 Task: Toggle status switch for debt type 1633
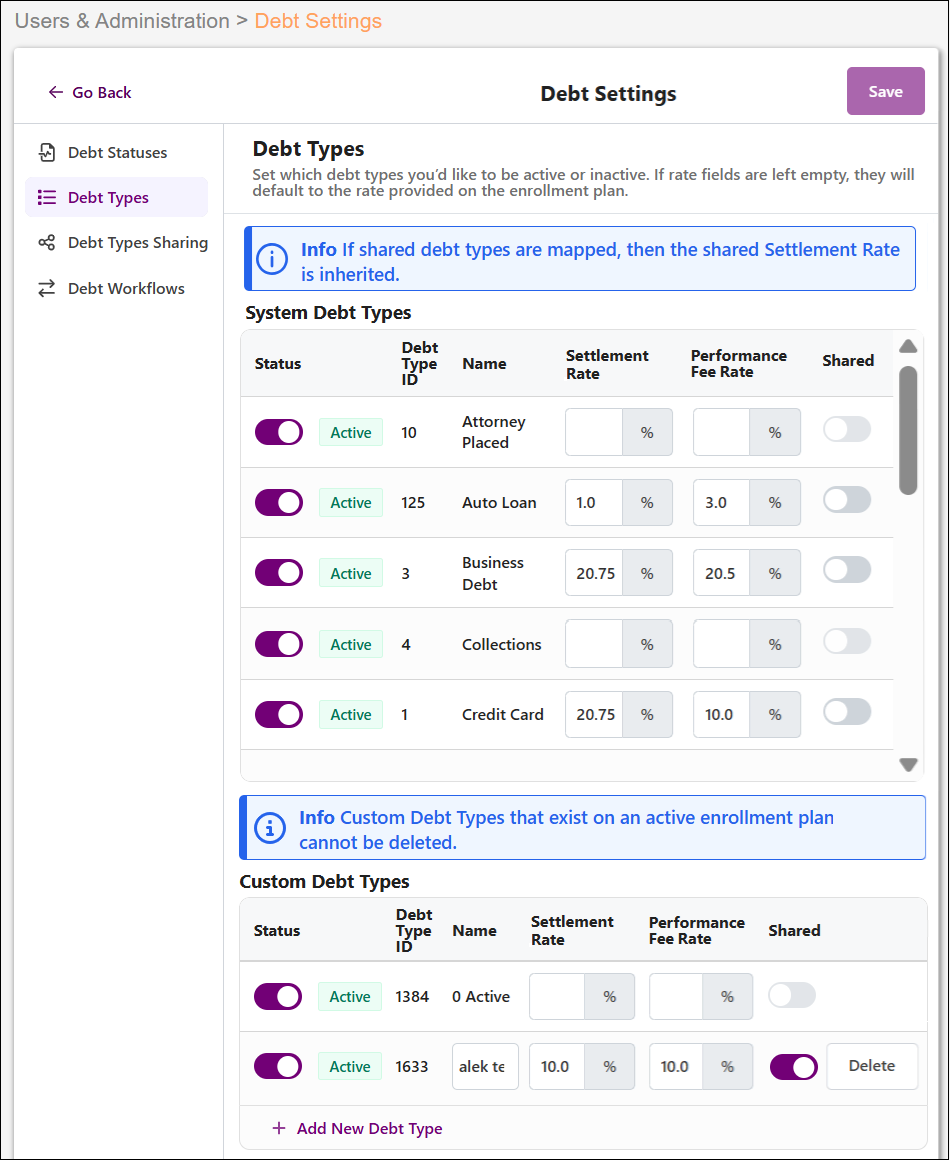277,1066
